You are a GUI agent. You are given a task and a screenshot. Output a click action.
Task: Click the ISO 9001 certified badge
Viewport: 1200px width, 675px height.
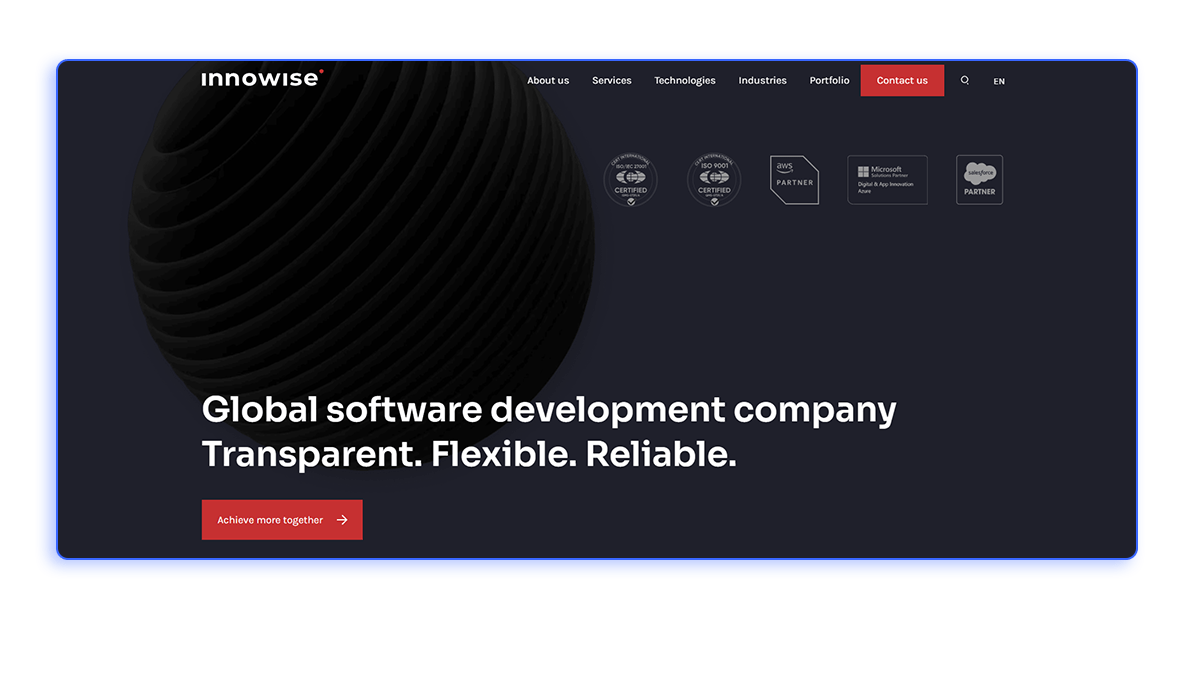click(x=714, y=180)
